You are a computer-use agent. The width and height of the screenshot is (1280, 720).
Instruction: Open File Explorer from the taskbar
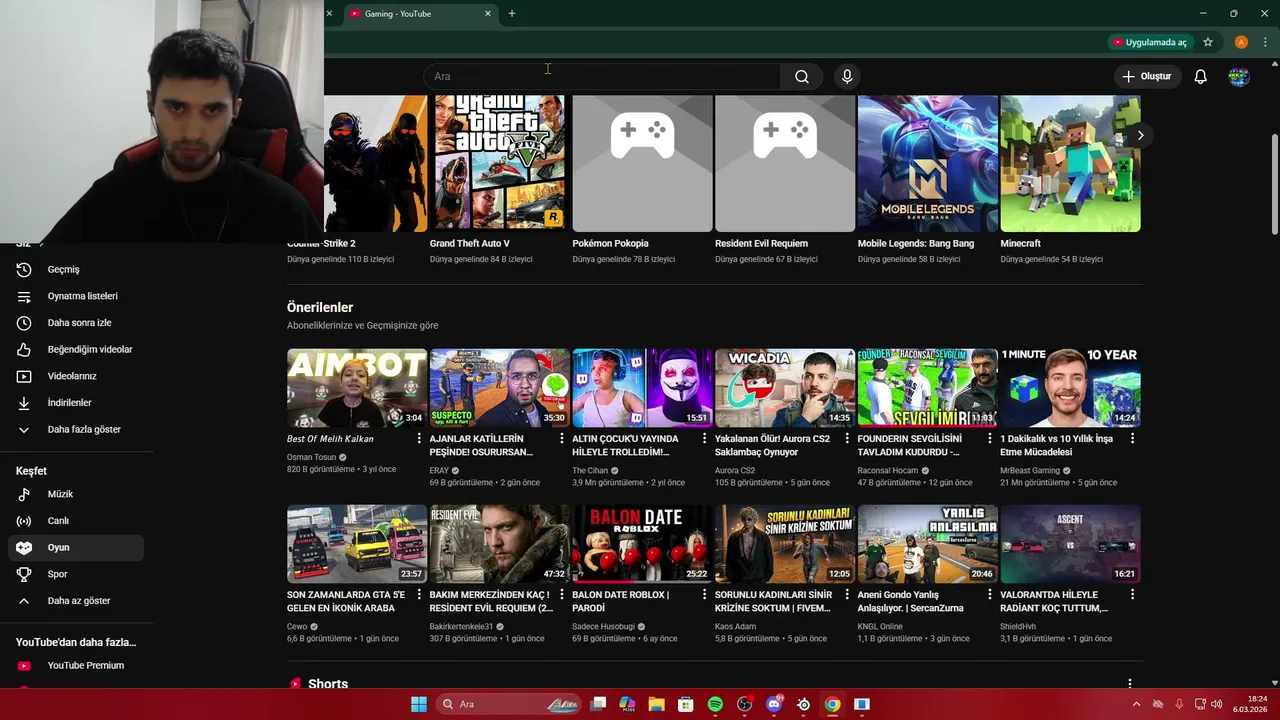click(x=656, y=704)
